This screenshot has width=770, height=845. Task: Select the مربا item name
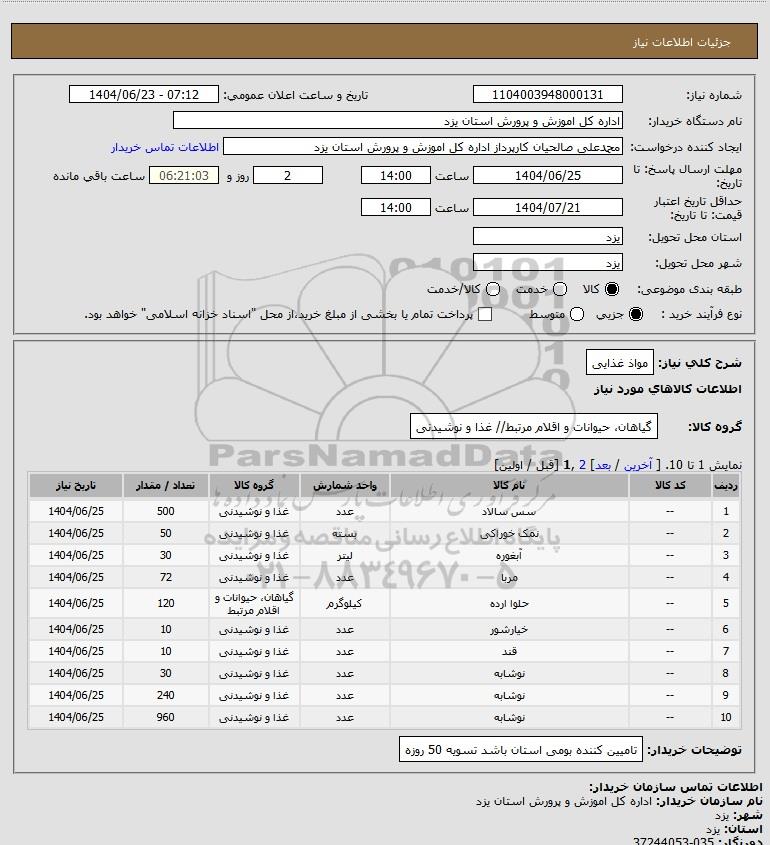pos(509,577)
